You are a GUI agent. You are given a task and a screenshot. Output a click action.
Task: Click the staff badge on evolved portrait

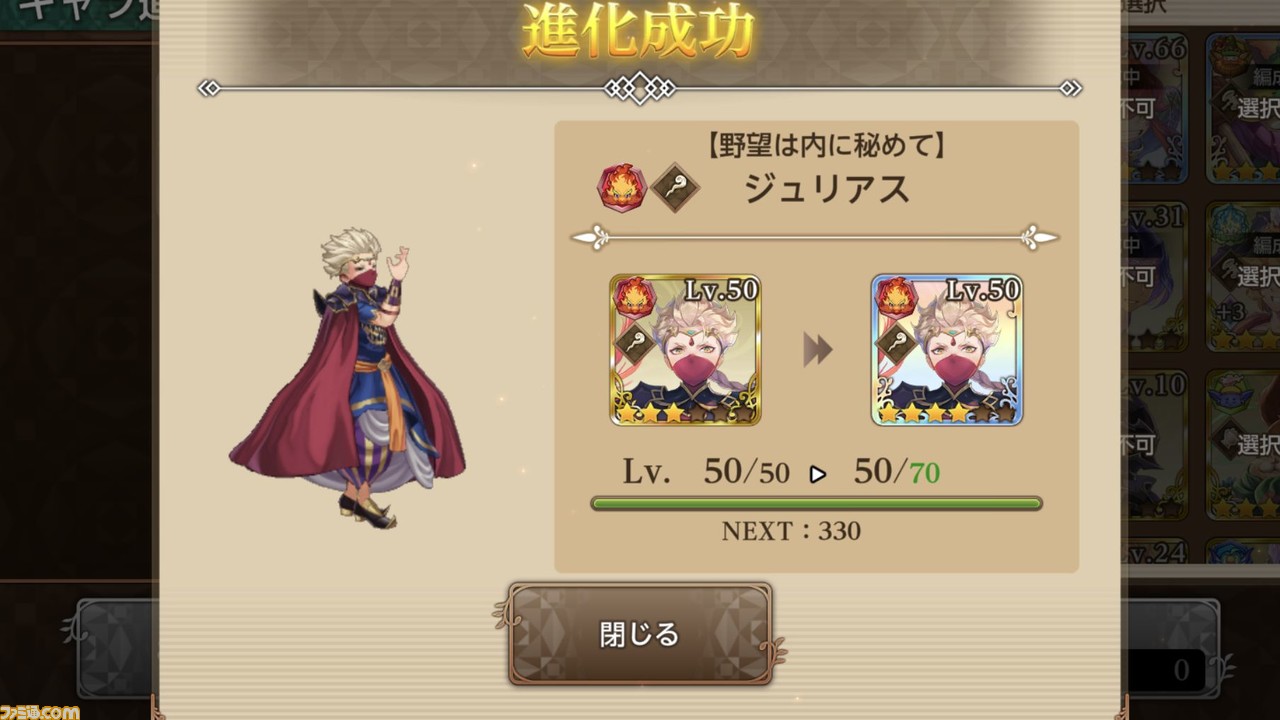[x=896, y=343]
